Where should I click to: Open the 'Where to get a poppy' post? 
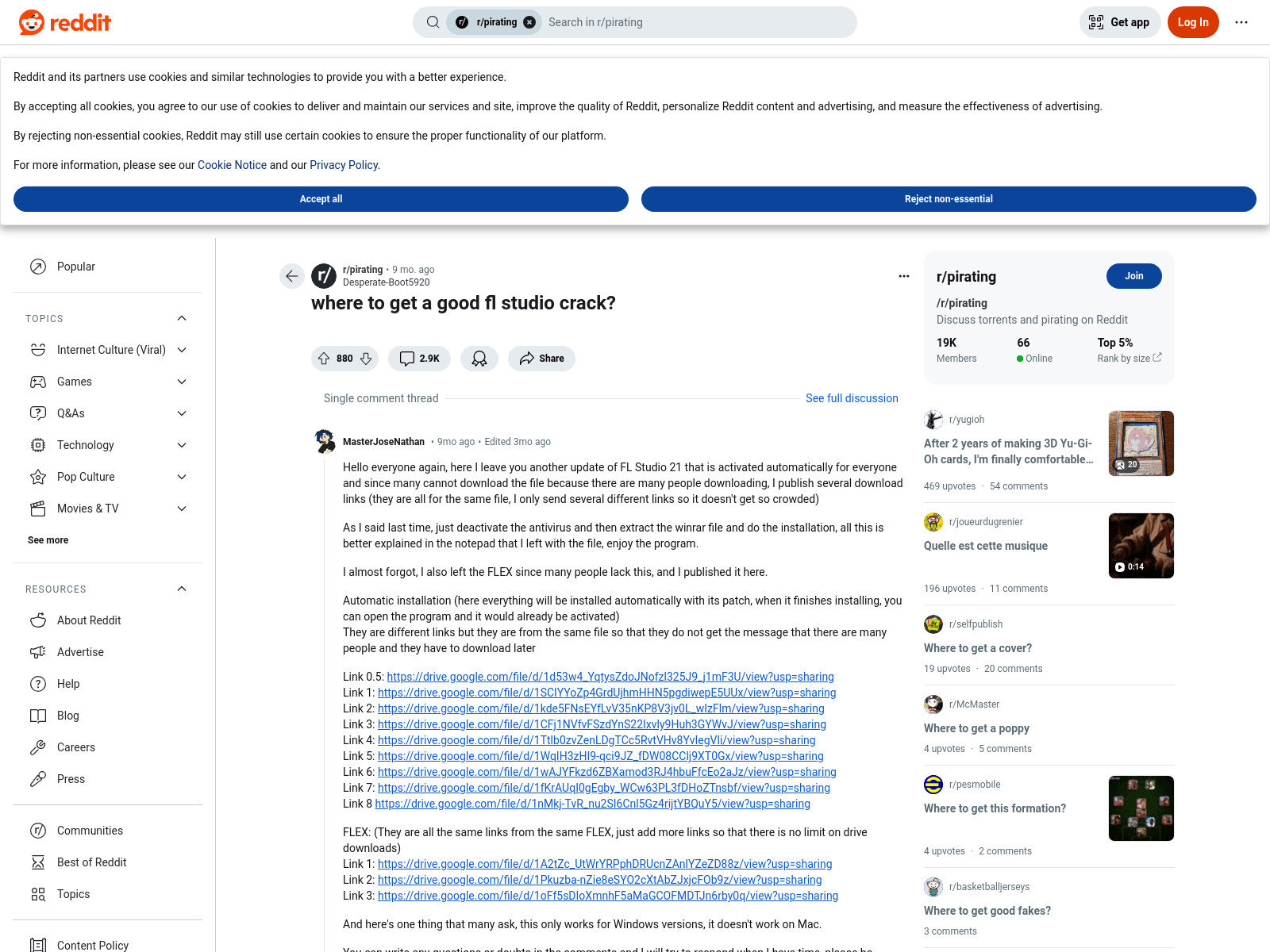coord(976,728)
